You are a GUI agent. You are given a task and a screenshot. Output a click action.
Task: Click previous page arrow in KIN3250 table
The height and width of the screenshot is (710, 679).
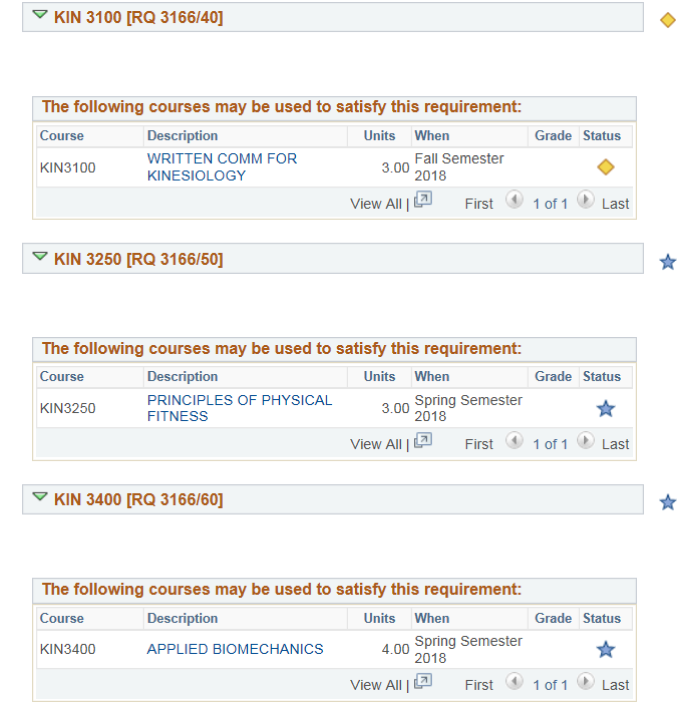(514, 442)
